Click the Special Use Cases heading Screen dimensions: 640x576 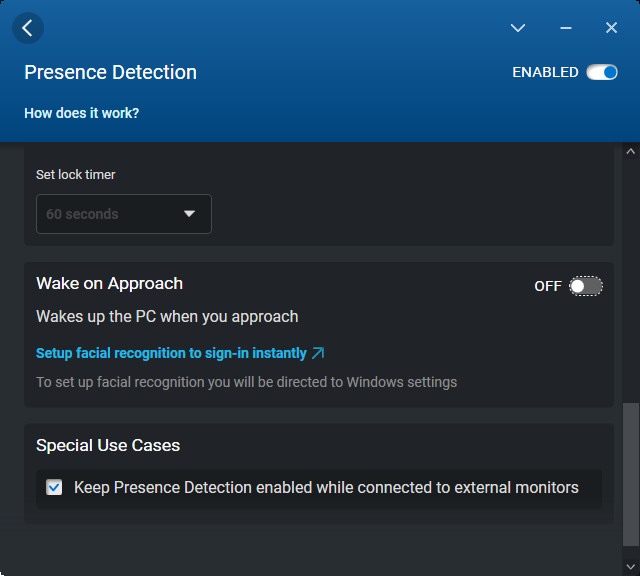pos(108,445)
